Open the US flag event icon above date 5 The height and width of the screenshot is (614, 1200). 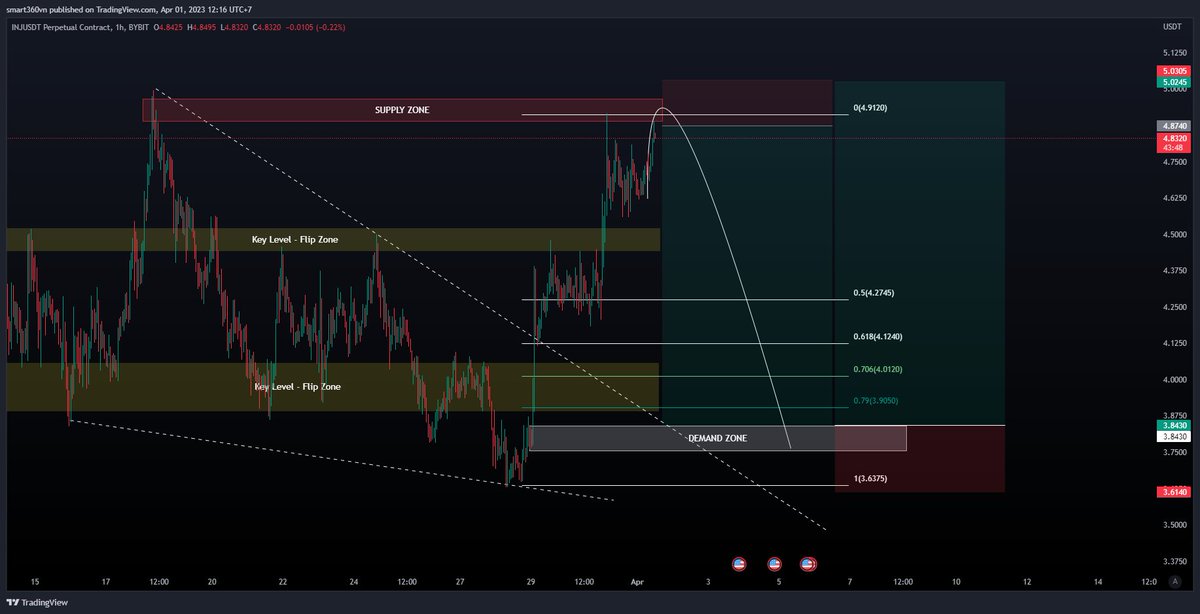click(x=774, y=564)
